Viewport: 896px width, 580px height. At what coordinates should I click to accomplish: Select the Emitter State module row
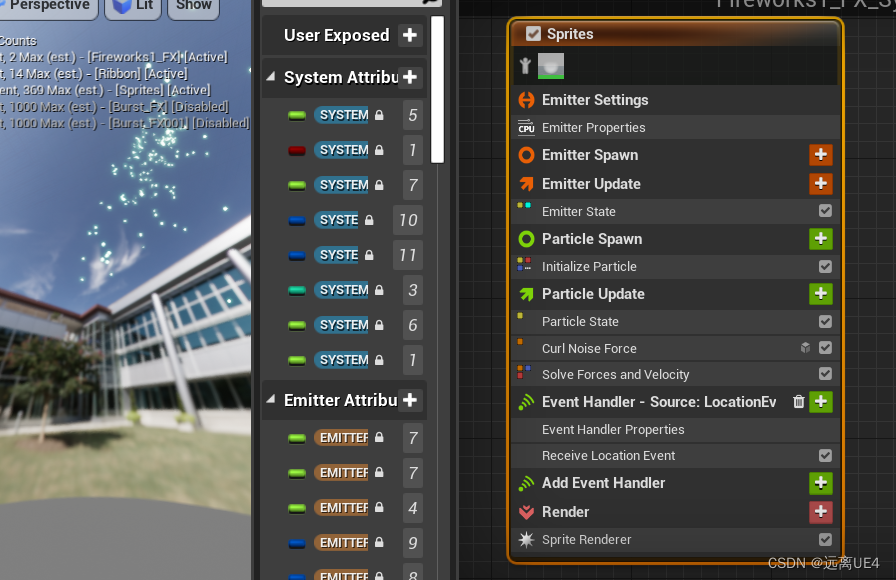pyautogui.click(x=676, y=211)
